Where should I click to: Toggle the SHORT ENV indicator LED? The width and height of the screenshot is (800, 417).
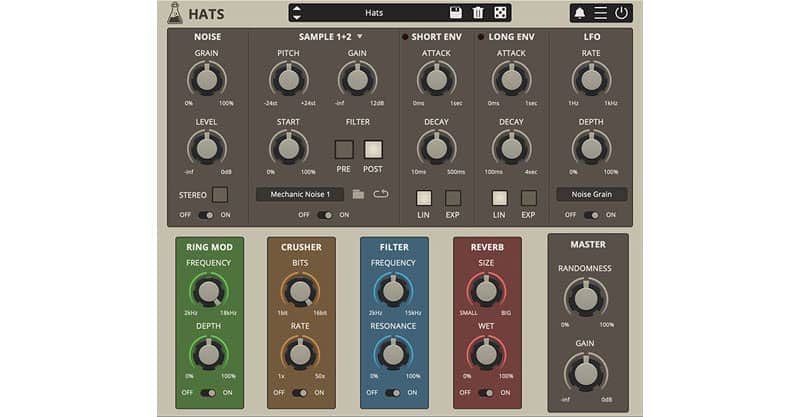point(405,37)
